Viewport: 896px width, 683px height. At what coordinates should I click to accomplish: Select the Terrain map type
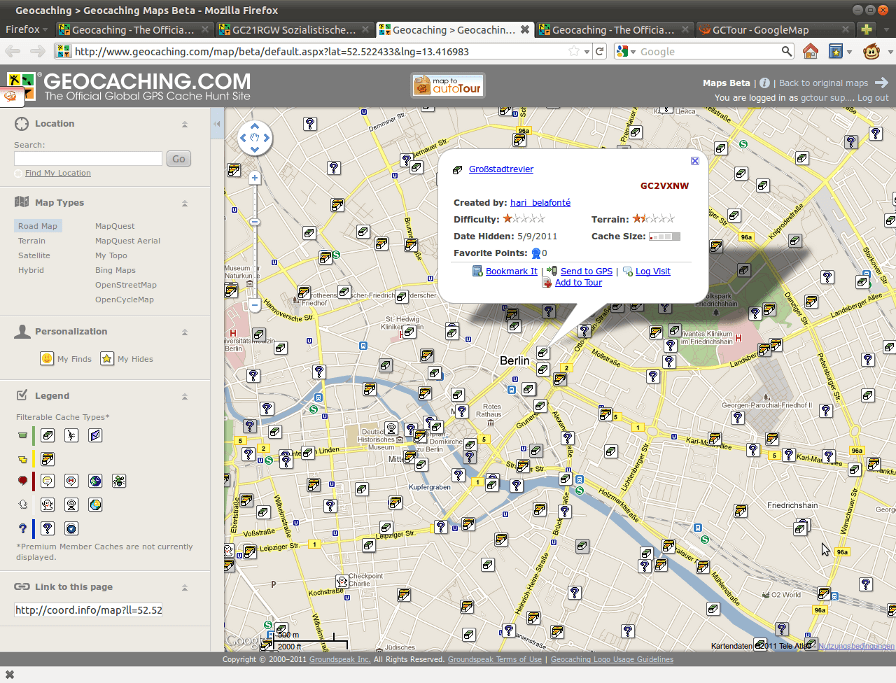click(x=31, y=241)
